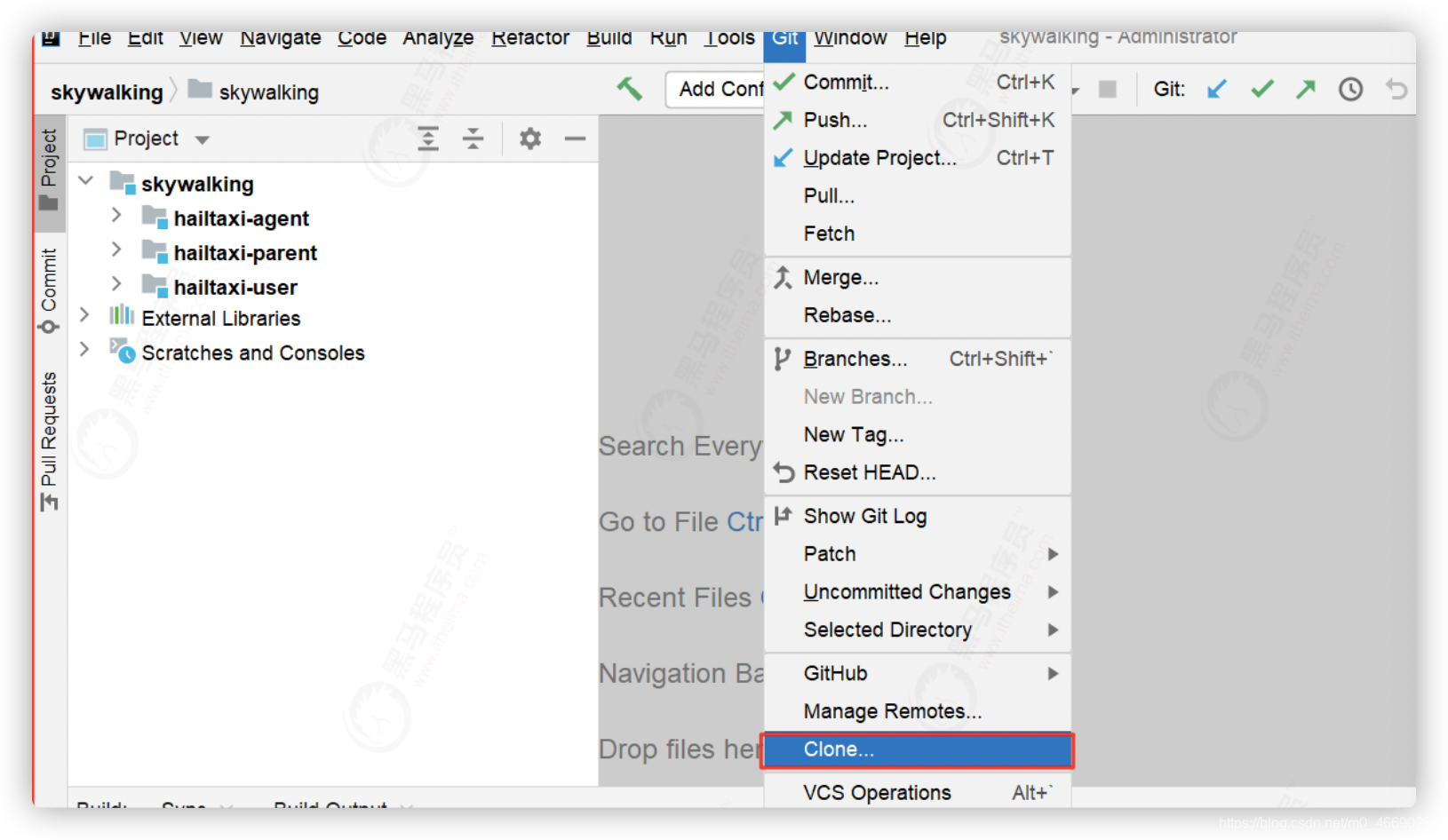This screenshot has width=1448, height=840.
Task: Open the Pull Requests sidebar tab
Action: [x=49, y=441]
